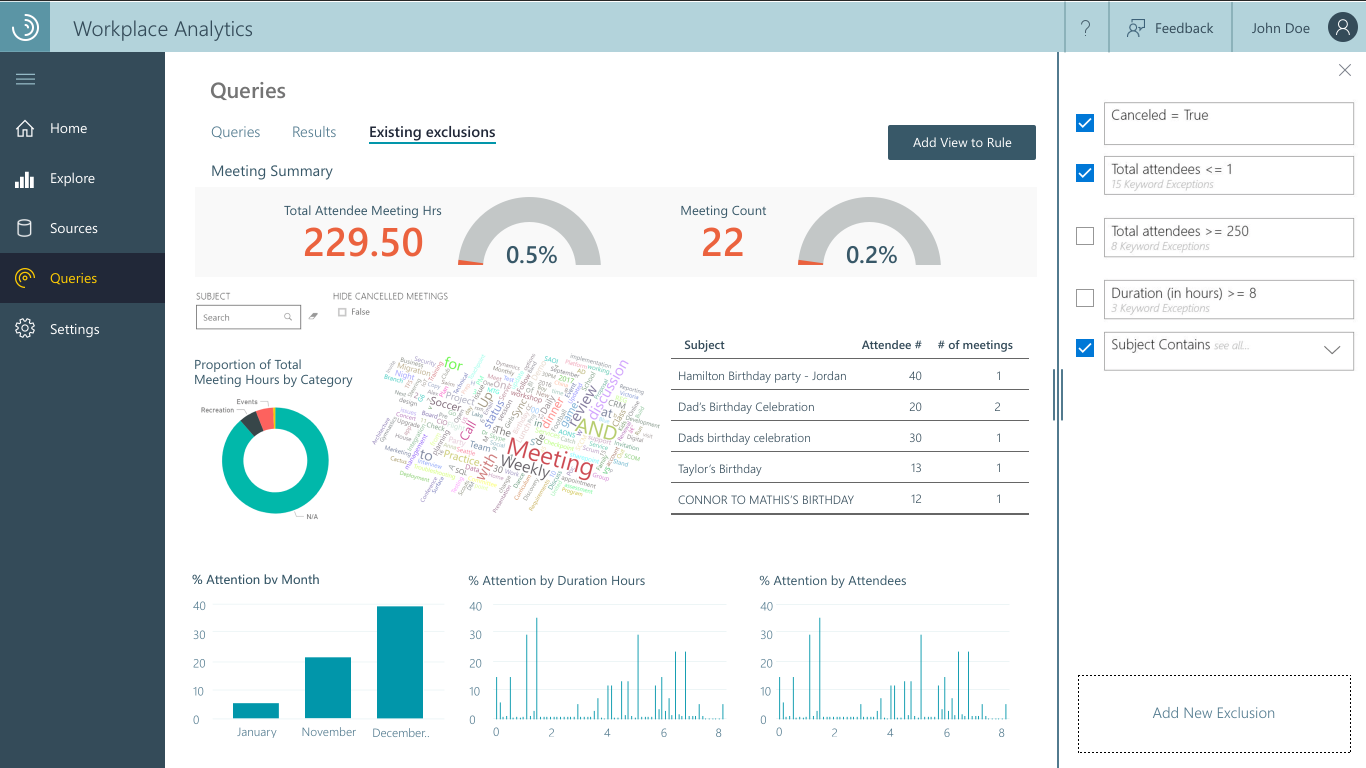The width and height of the screenshot is (1366, 768).
Task: Switch to the Results tab
Action: tap(313, 131)
